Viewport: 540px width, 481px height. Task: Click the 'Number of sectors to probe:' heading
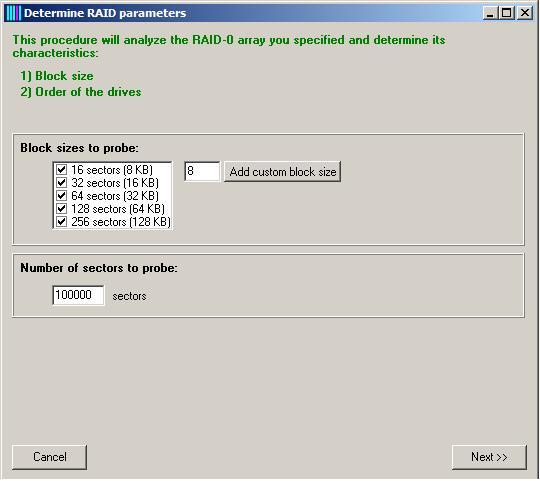coord(99,268)
